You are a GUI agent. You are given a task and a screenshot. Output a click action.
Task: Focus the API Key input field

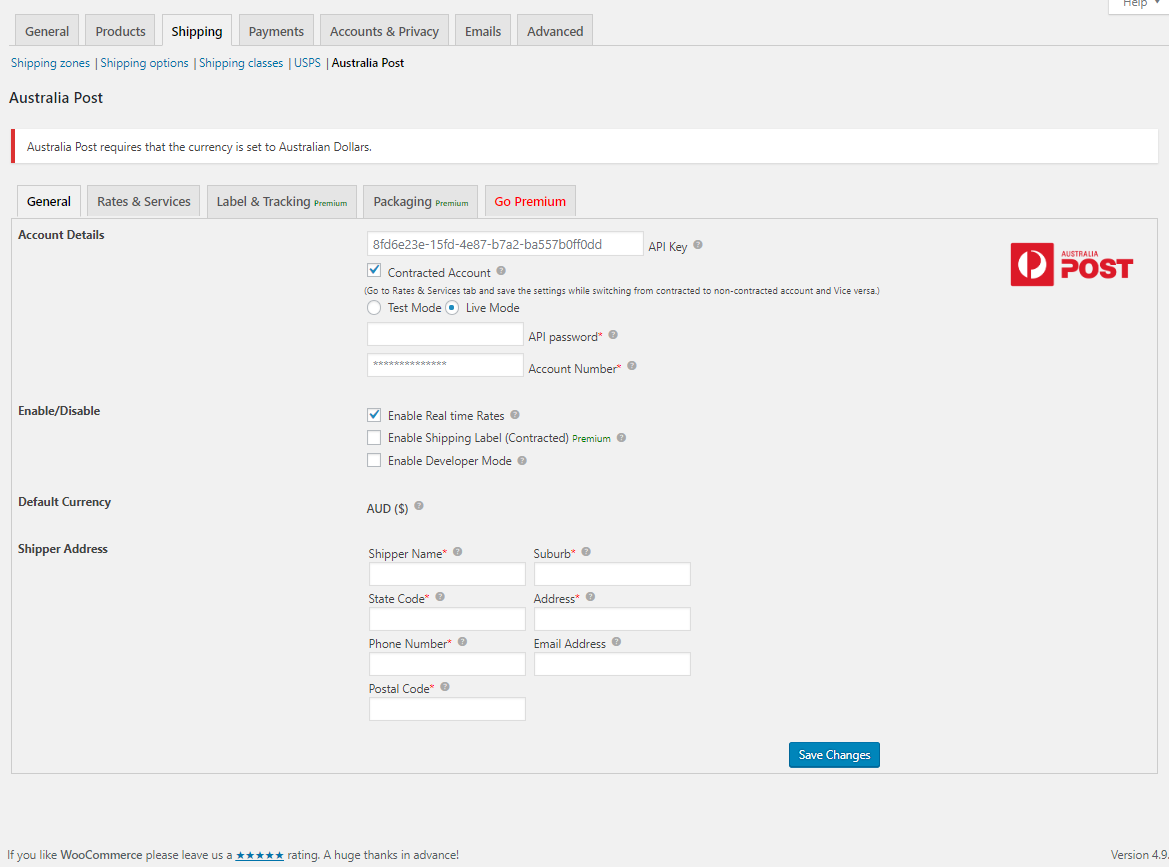(x=505, y=244)
